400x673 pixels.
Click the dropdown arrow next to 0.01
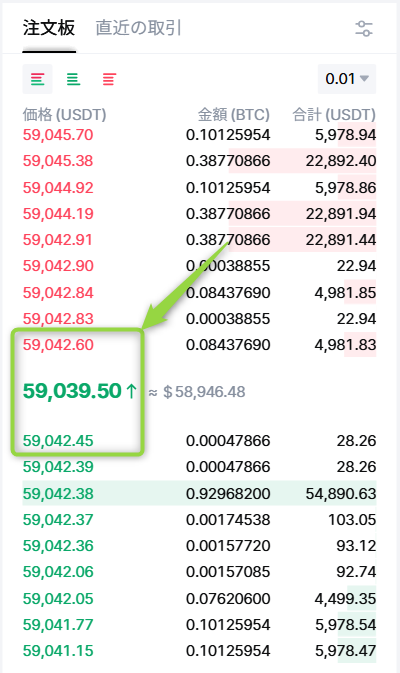tap(364, 79)
